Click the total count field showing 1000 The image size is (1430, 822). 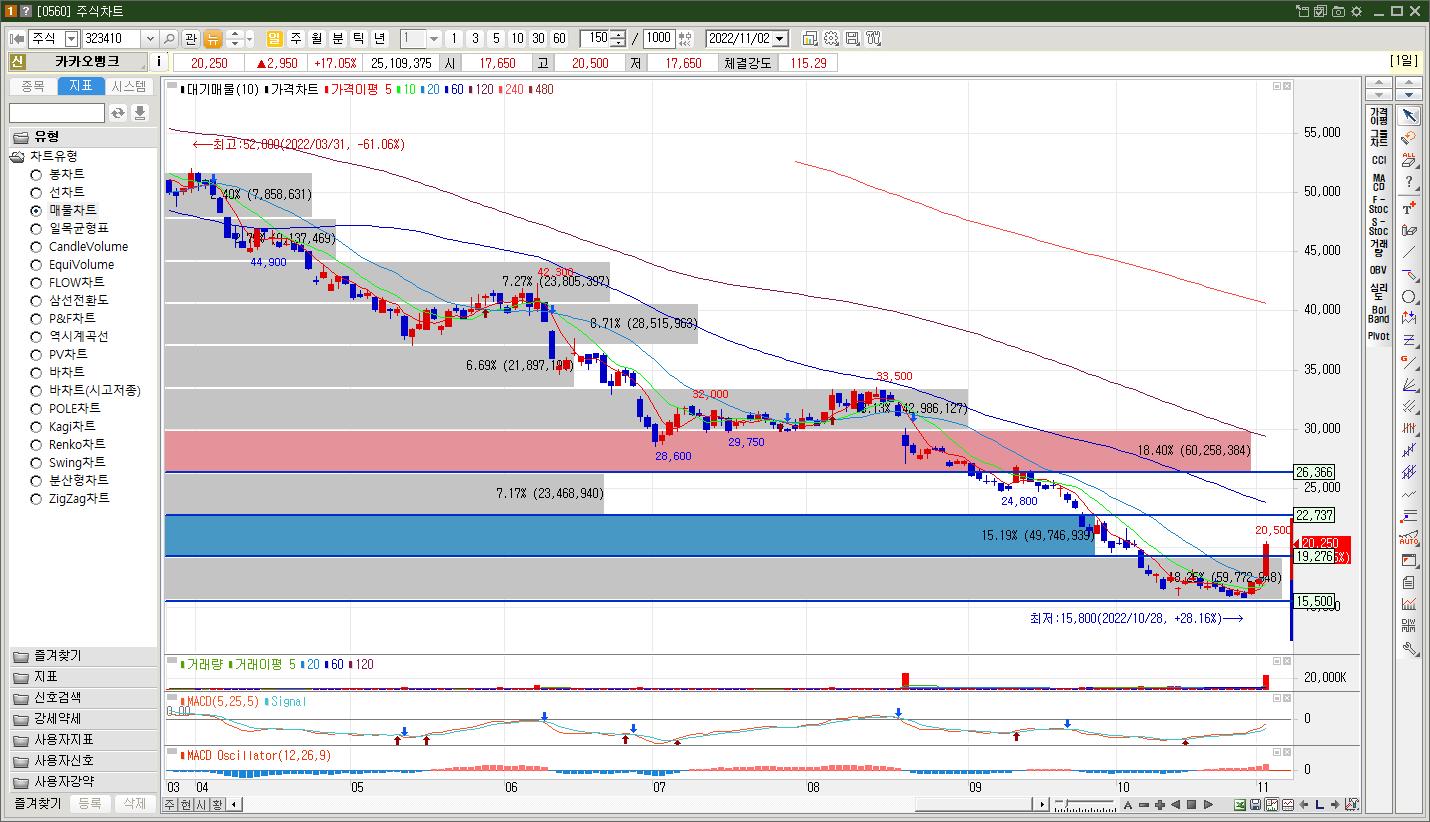659,38
